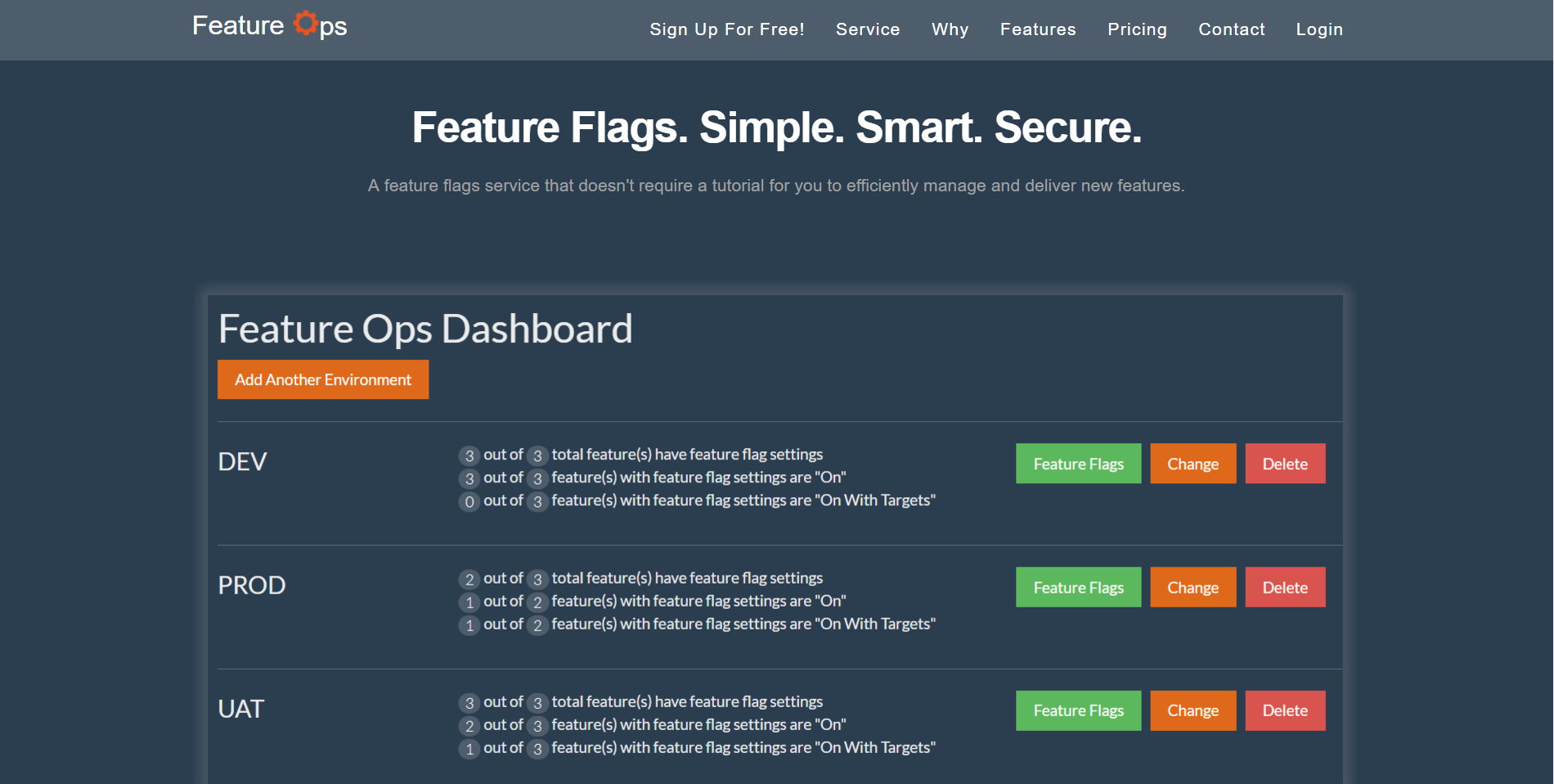Open Feature Flags for UAT environment
Screen dimensions: 1554x784
click(x=1078, y=710)
